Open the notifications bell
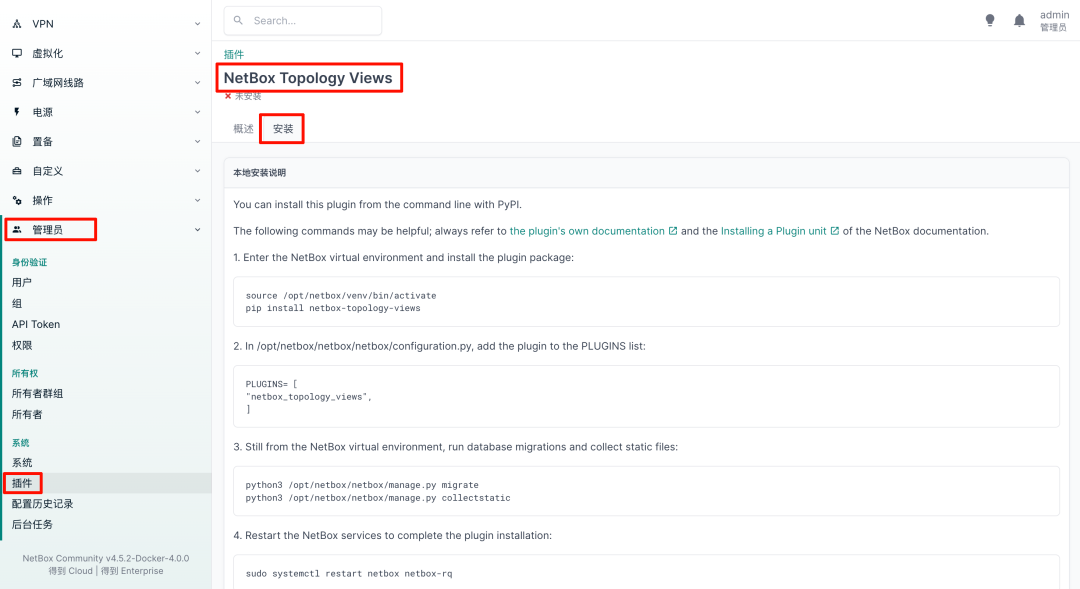 [1019, 21]
